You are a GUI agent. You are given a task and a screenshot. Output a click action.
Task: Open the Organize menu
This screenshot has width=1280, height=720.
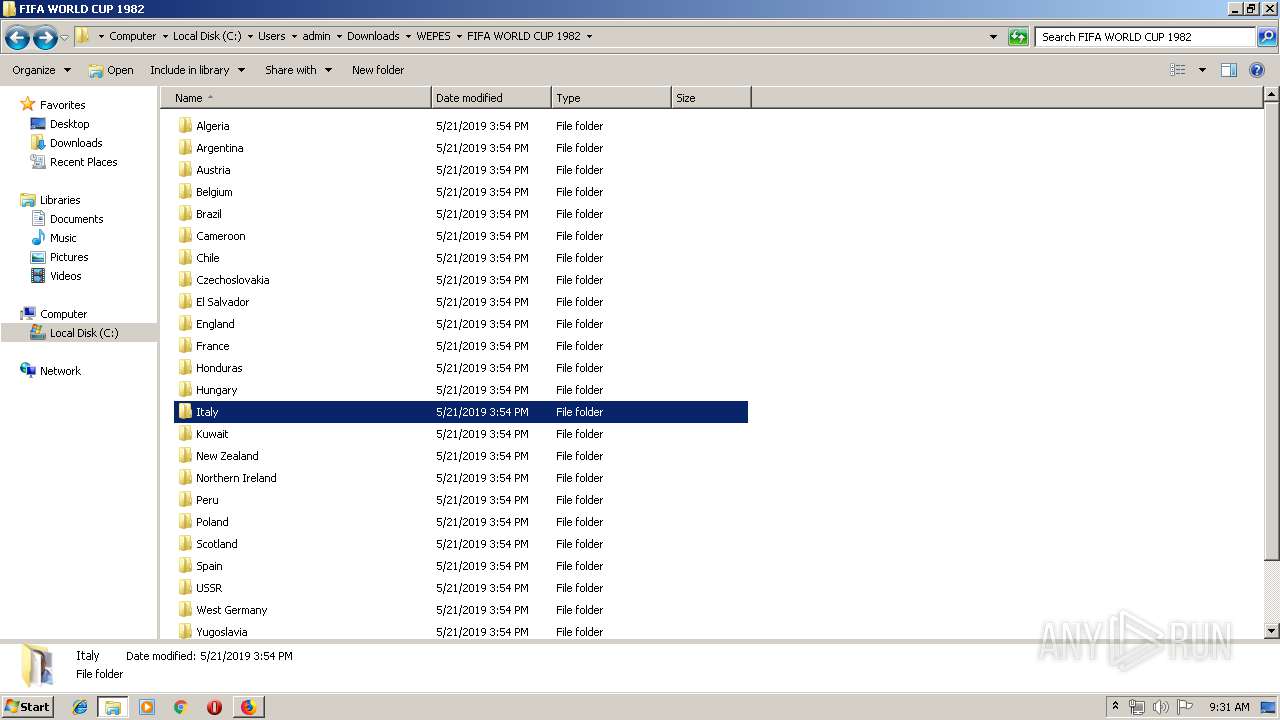pyautogui.click(x=41, y=70)
